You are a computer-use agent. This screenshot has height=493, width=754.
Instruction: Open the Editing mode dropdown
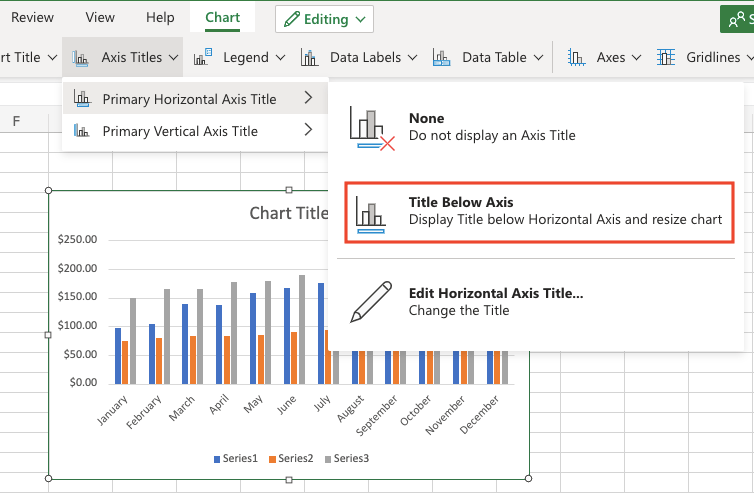click(x=324, y=19)
